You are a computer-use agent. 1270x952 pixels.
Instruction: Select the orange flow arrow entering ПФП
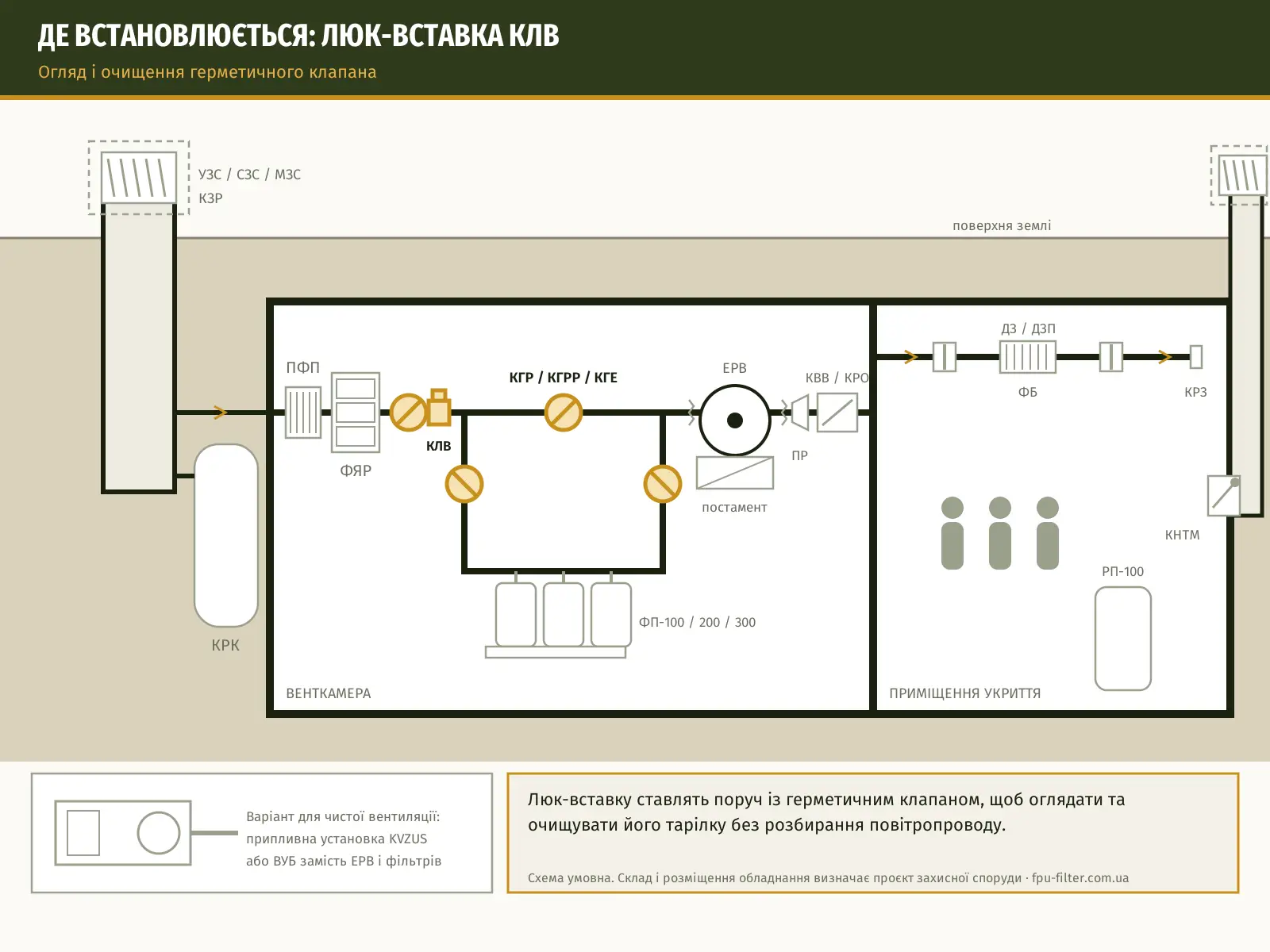221,413
